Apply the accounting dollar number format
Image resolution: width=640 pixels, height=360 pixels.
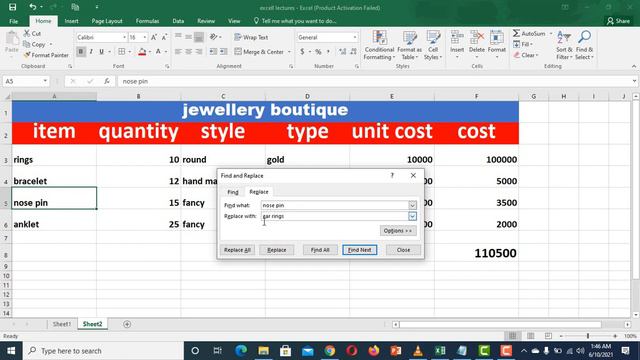click(x=302, y=52)
